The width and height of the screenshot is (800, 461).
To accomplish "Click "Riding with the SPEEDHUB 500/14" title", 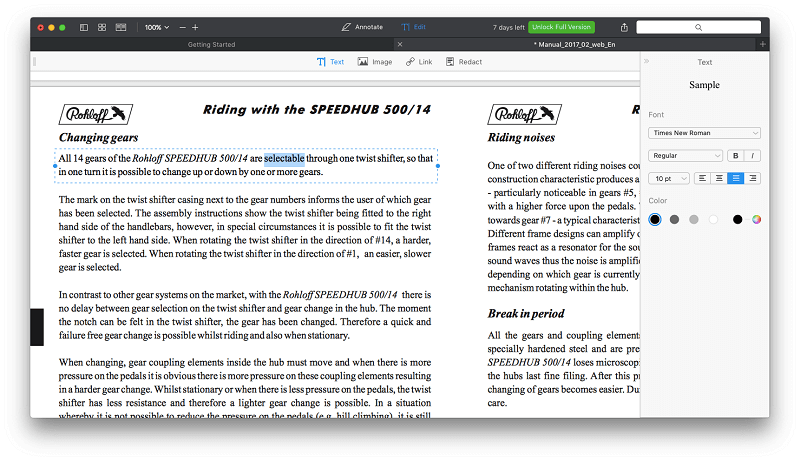I will click(317, 110).
